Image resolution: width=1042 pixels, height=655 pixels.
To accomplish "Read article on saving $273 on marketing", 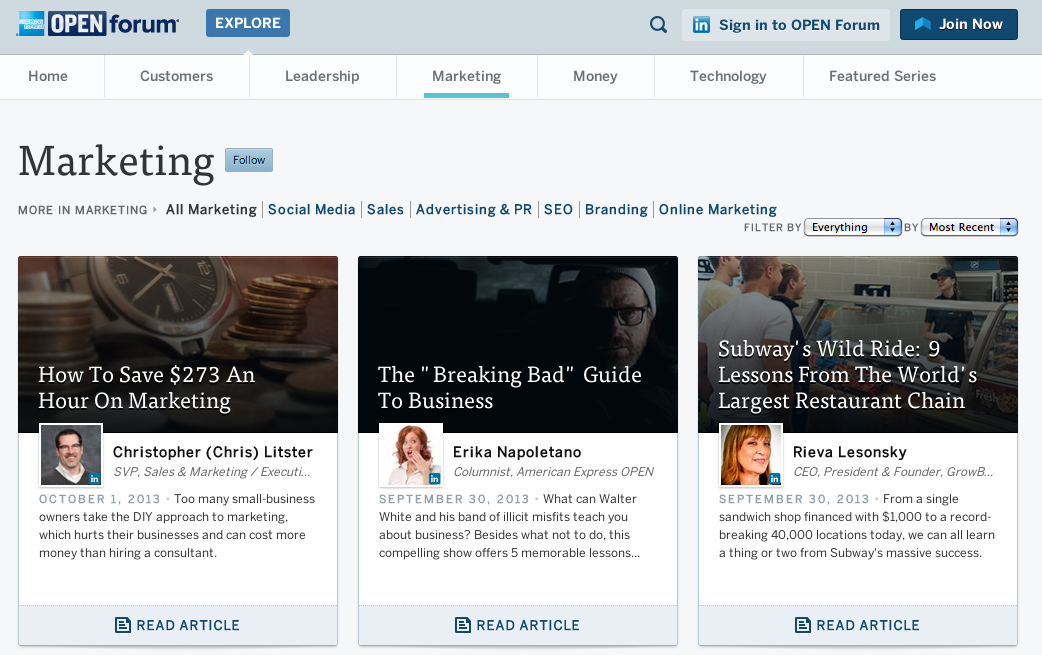I will point(178,625).
